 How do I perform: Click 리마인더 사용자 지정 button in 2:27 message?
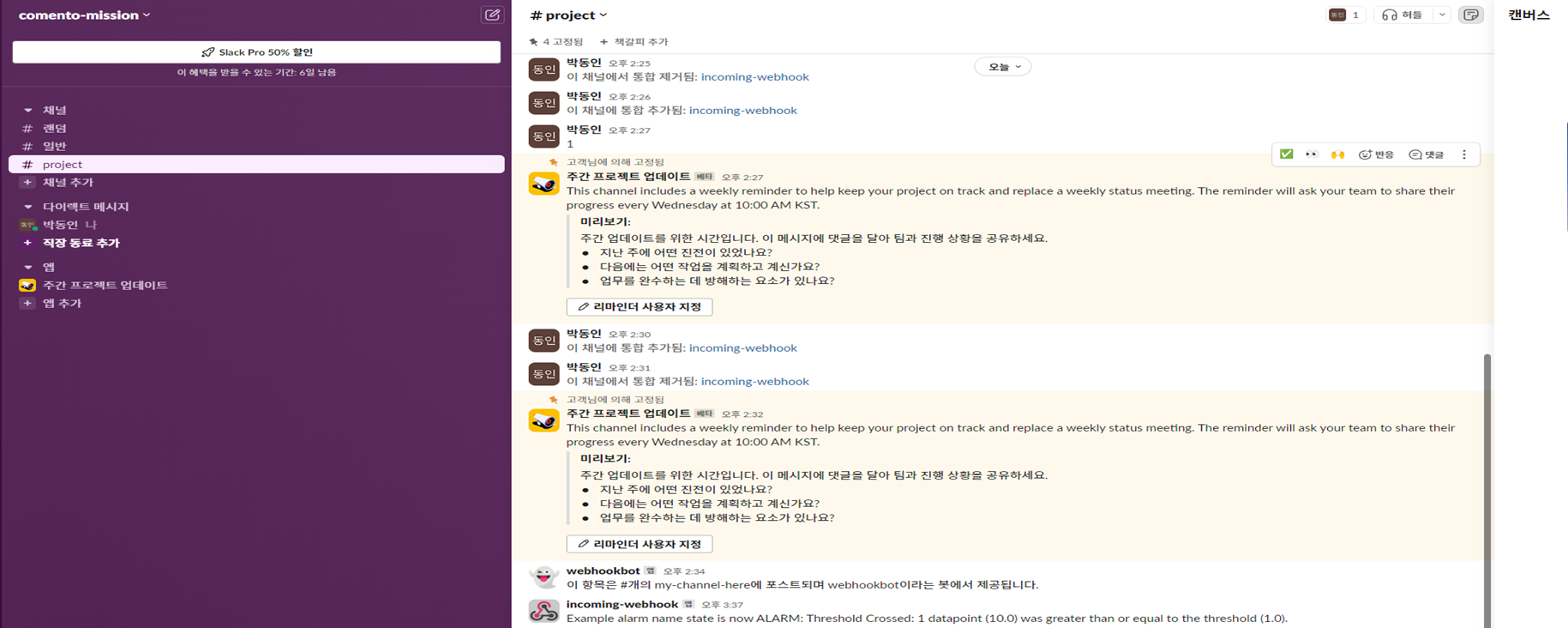[x=639, y=306]
